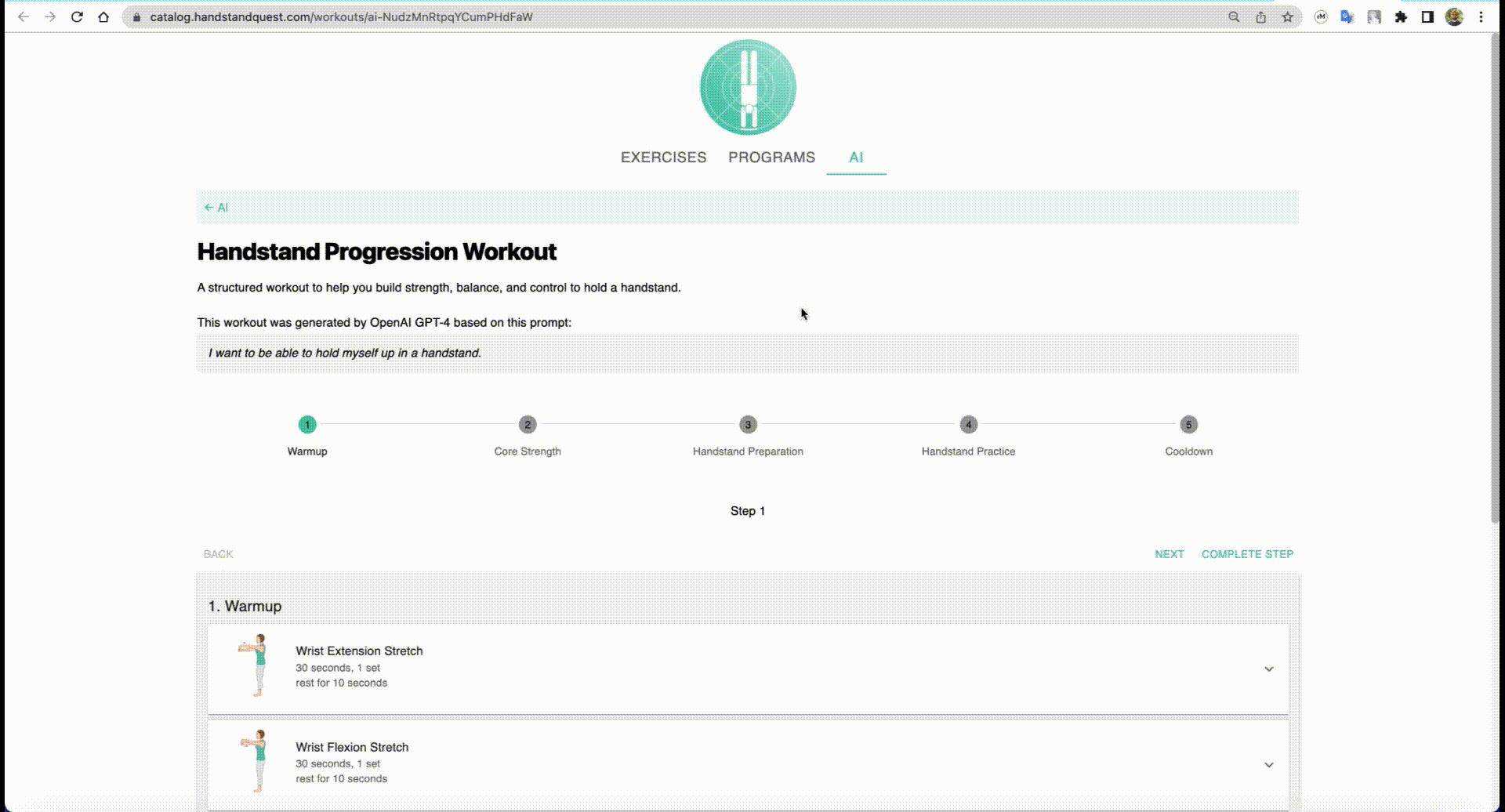Image resolution: width=1505 pixels, height=812 pixels.
Task: Click the Wrist Extension Stretch figure thumbnail
Action: coord(255,665)
